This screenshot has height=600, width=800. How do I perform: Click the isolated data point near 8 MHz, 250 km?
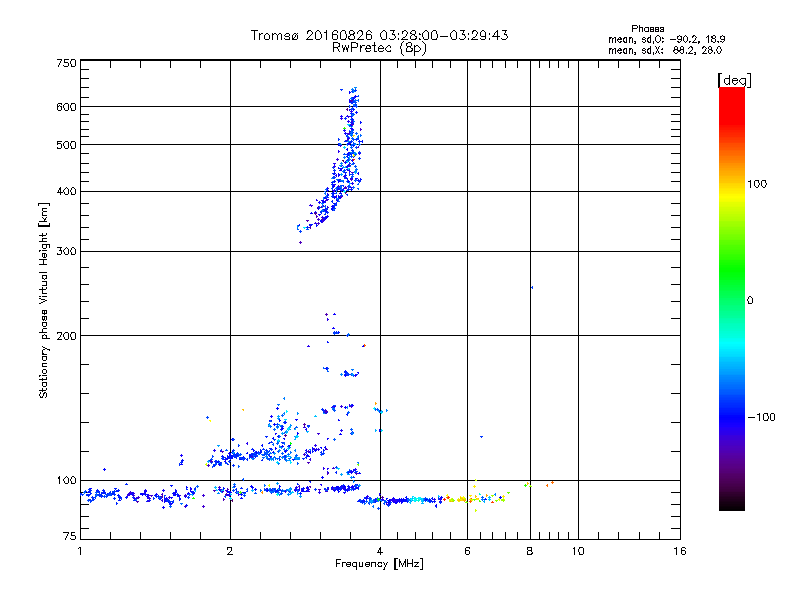[532, 288]
